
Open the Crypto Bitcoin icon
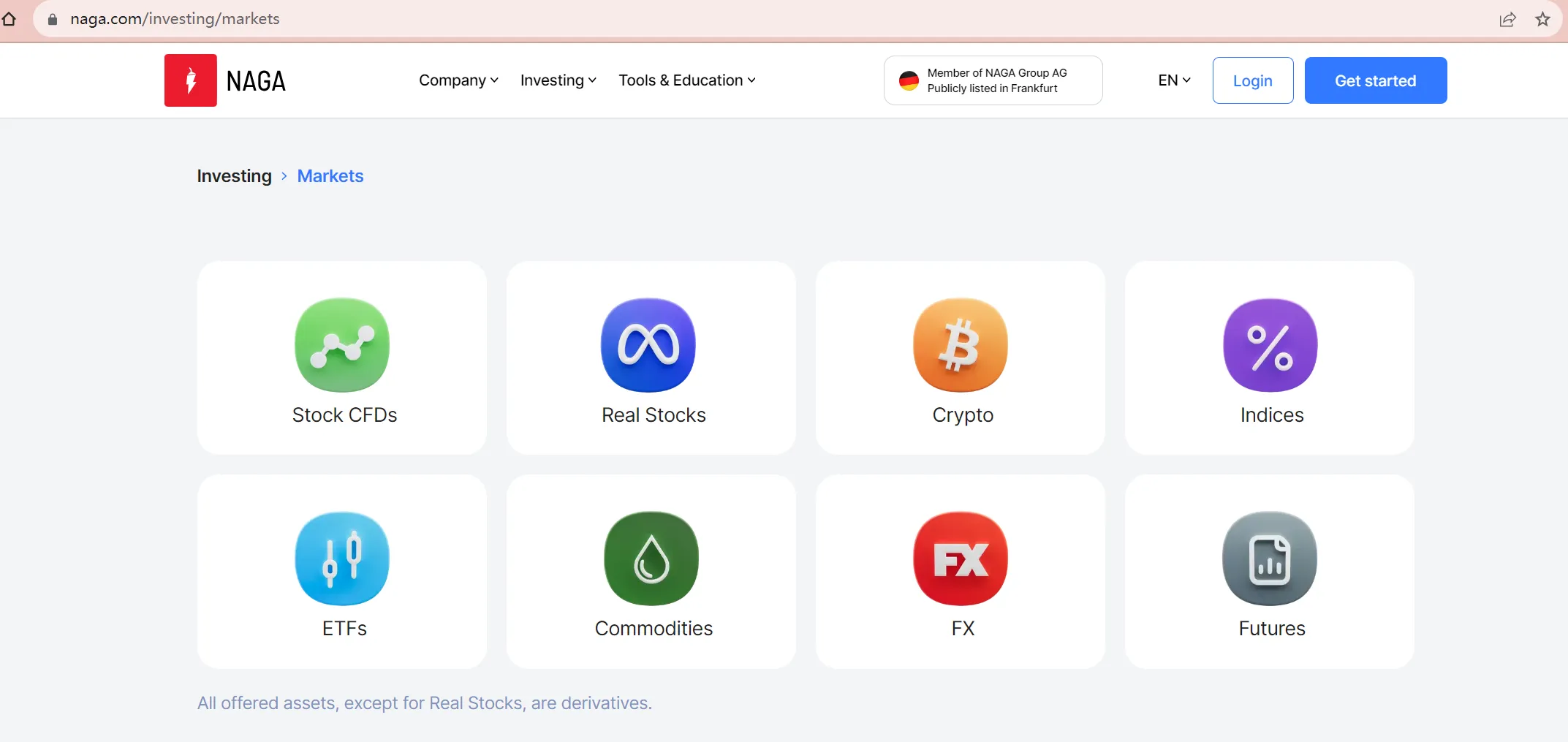(961, 345)
